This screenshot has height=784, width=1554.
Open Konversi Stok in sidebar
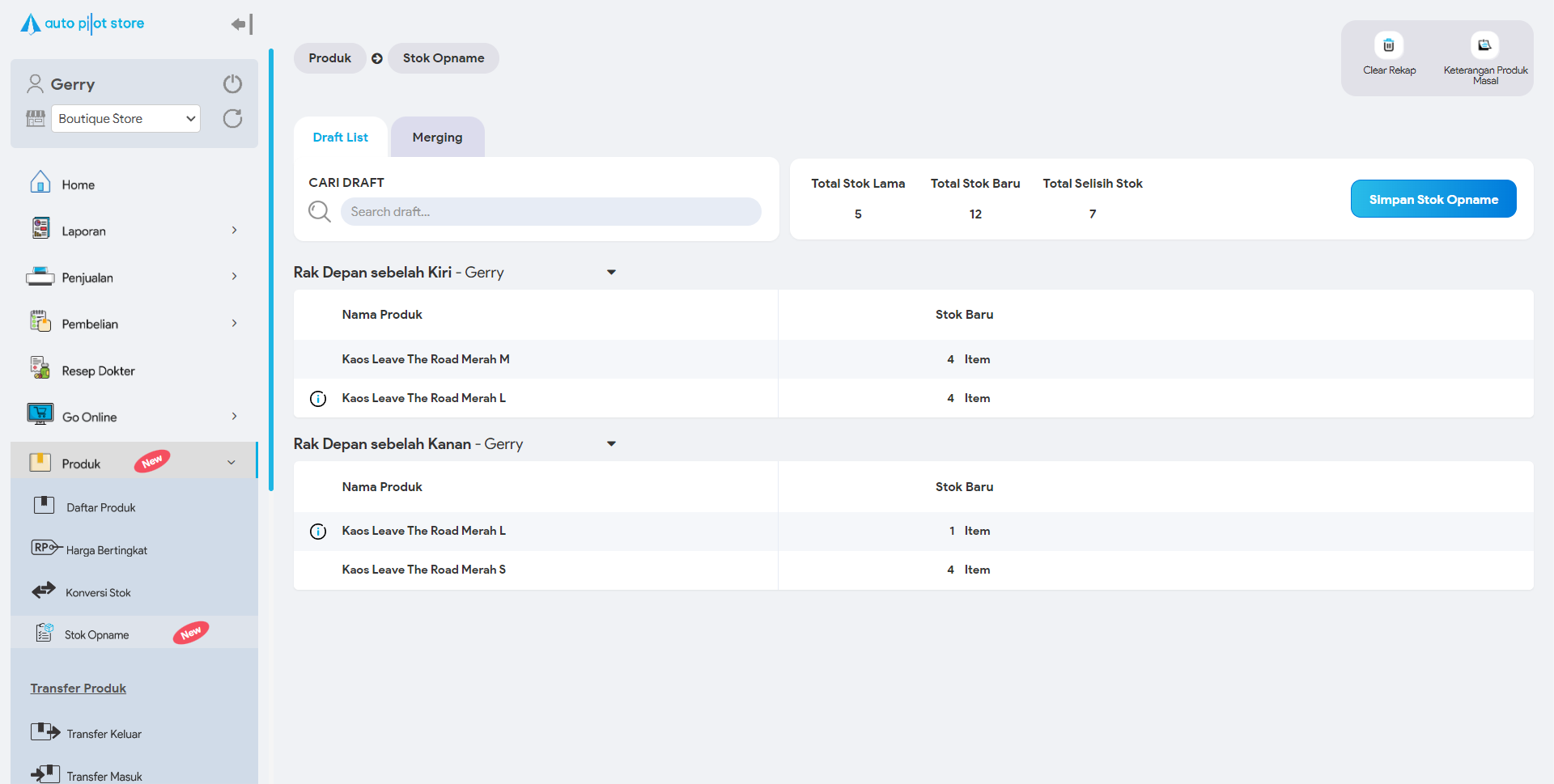(98, 593)
